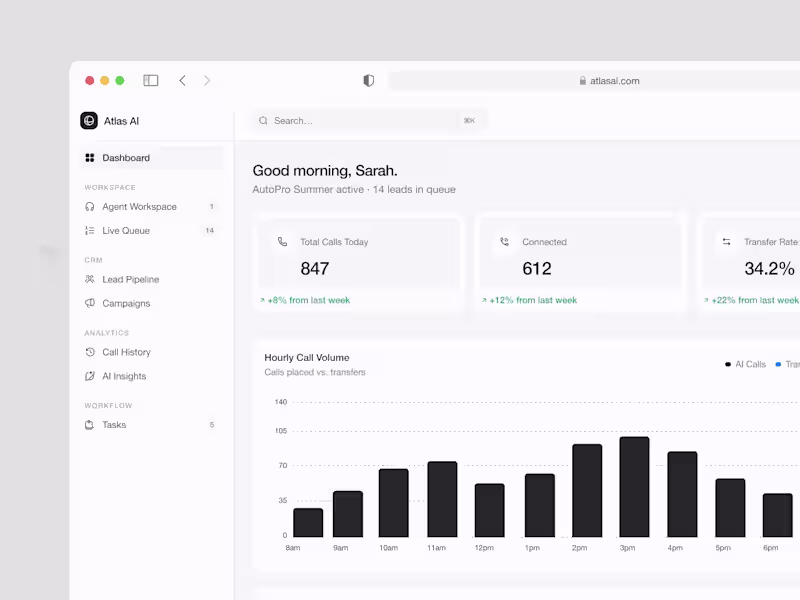Click the privacy shield icon in toolbar
Image resolution: width=800 pixels, height=600 pixels.
tap(368, 81)
